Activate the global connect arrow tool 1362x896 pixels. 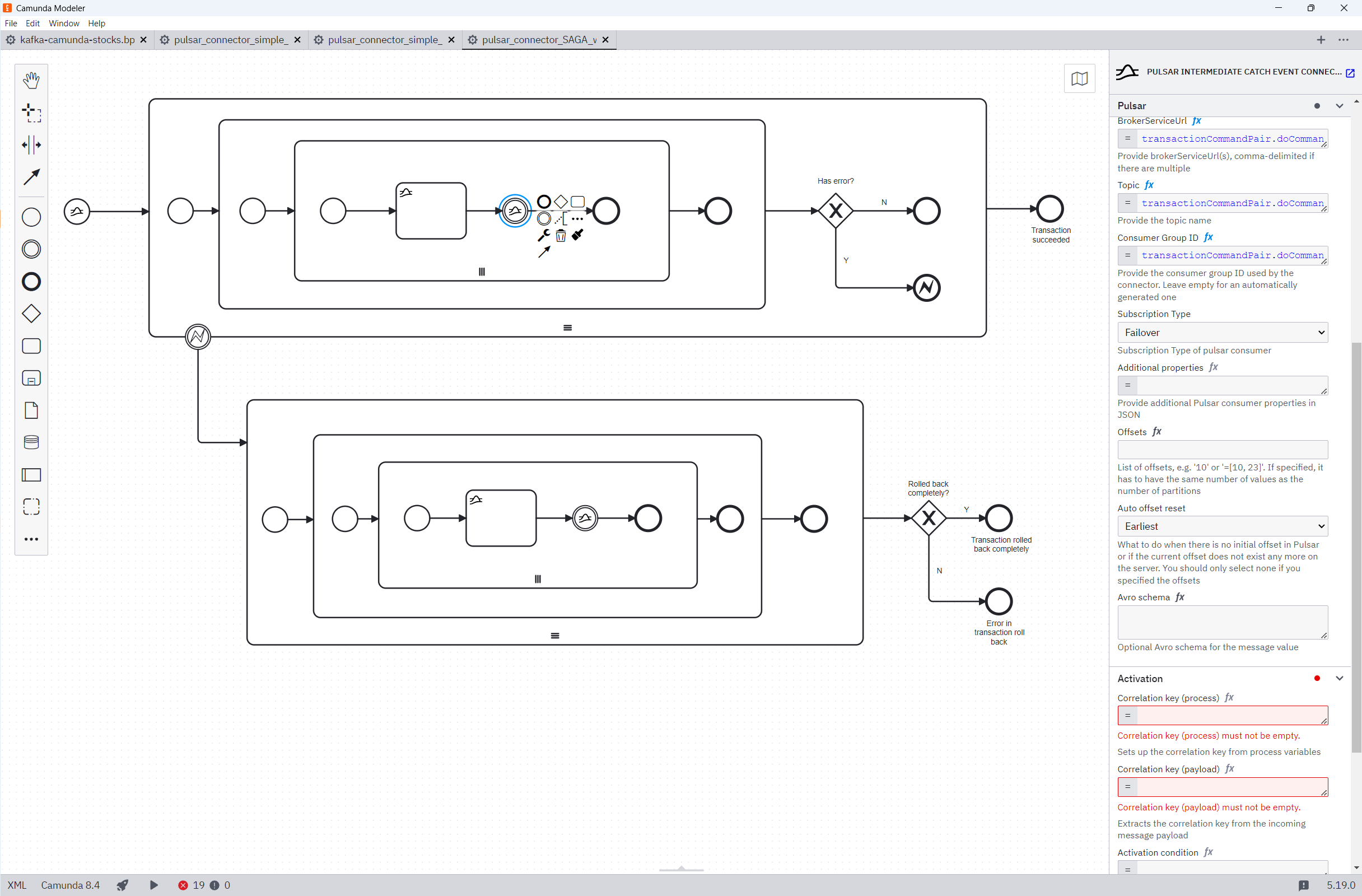(x=31, y=177)
